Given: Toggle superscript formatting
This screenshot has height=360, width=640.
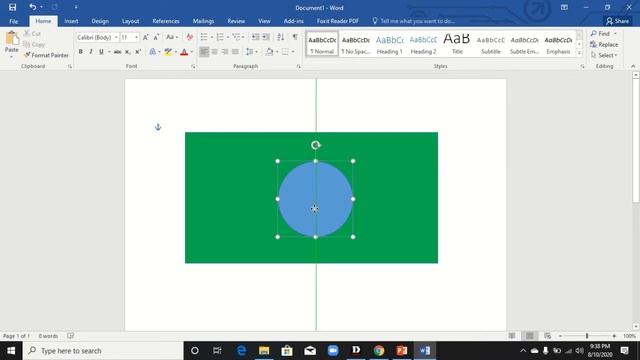Looking at the screenshot, I should (x=138, y=52).
